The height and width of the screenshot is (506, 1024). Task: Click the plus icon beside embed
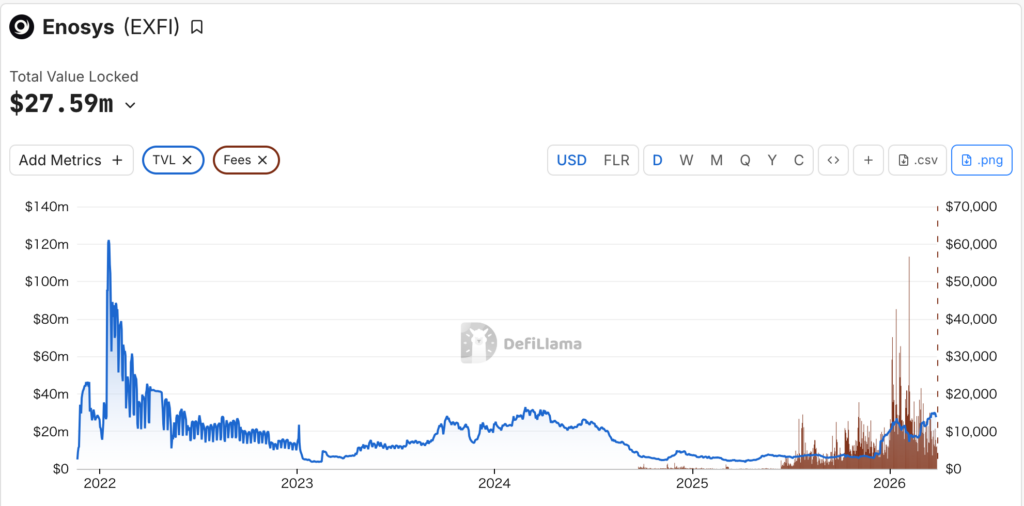click(867, 160)
